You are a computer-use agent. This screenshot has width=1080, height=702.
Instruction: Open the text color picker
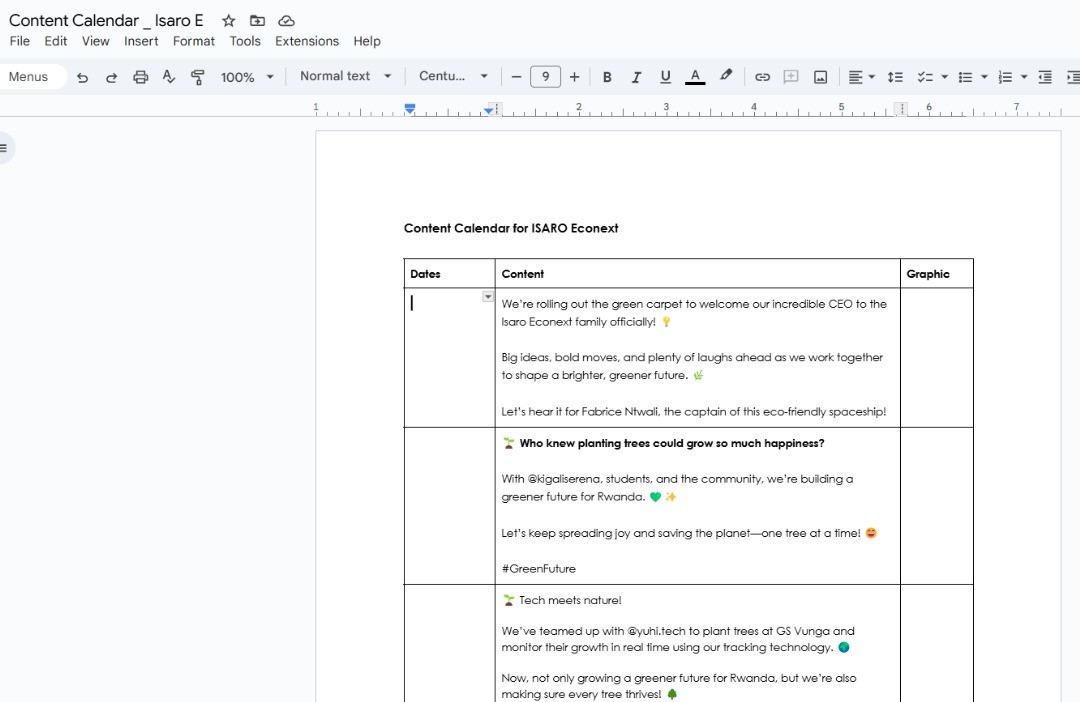[x=695, y=77]
